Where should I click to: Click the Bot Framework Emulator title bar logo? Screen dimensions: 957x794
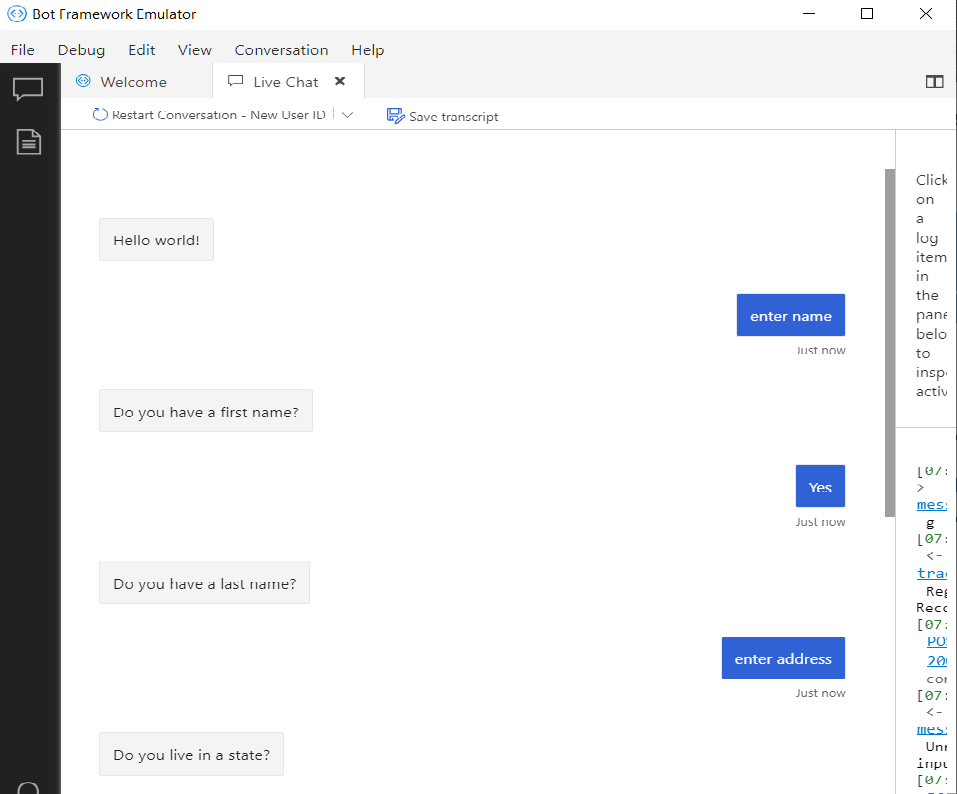click(16, 13)
